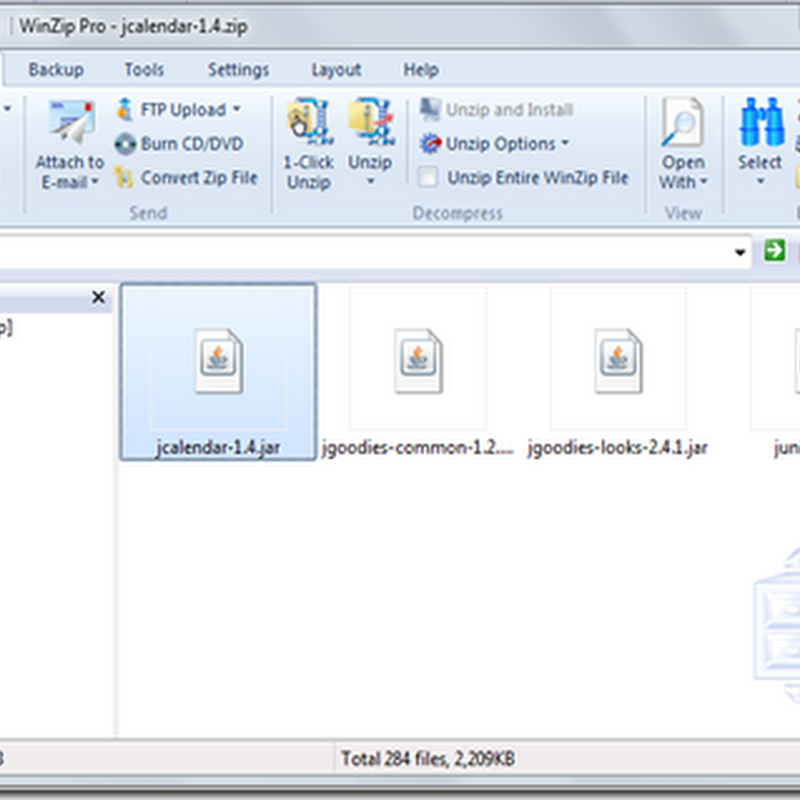Click the Open With magnifier icon

point(683,123)
